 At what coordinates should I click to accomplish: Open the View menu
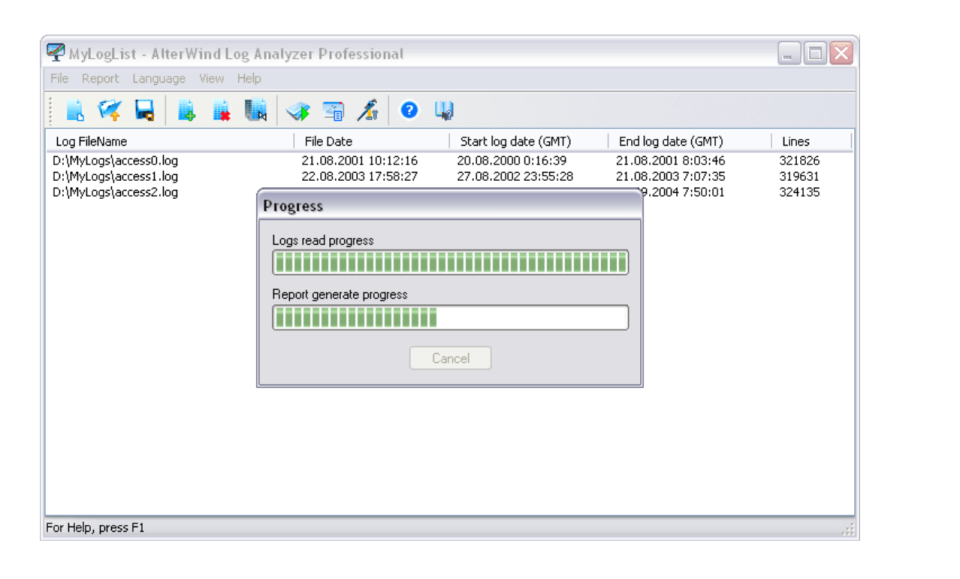211,78
